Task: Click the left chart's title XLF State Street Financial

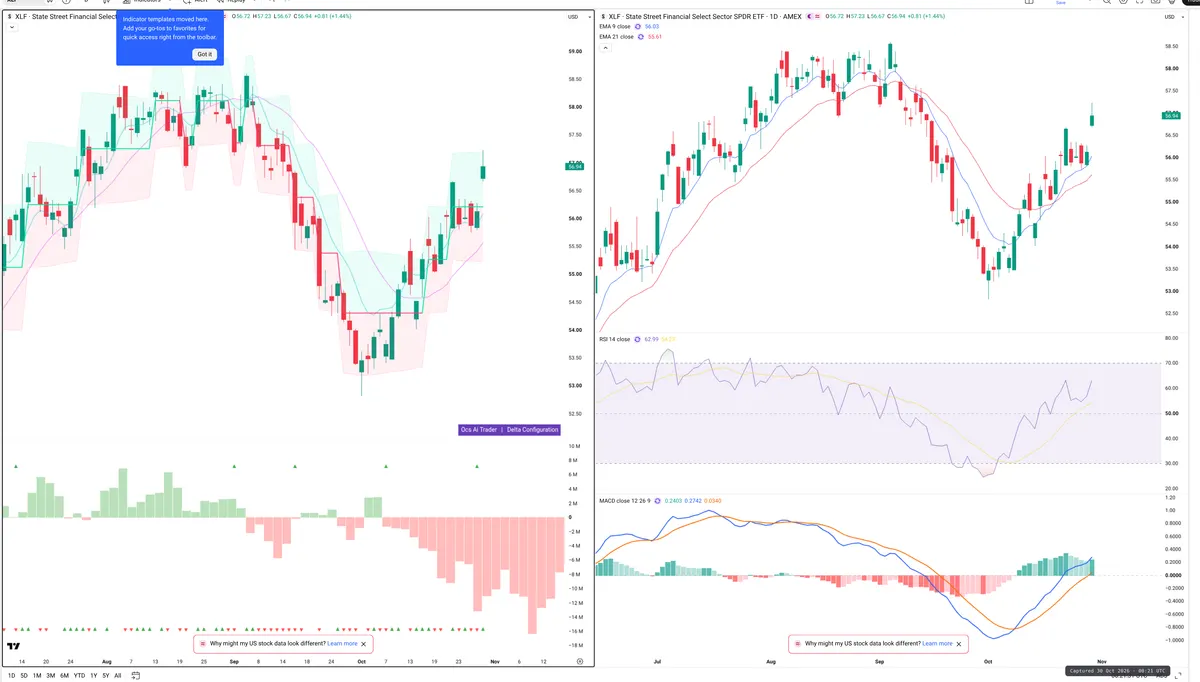Action: 67,17
